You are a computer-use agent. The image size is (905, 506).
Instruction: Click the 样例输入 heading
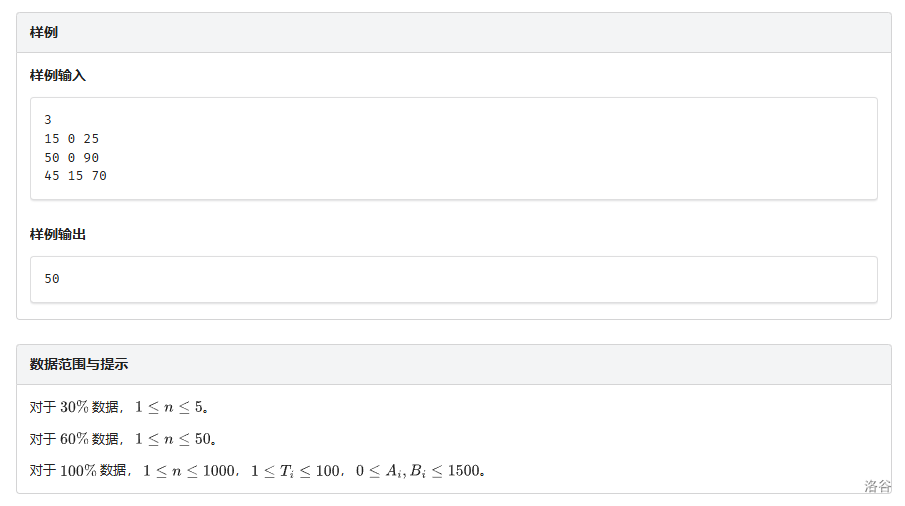(58, 76)
